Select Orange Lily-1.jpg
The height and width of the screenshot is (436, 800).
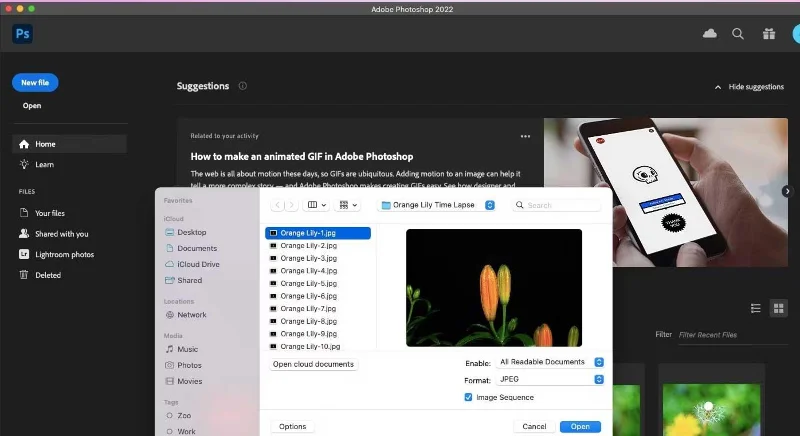318,233
